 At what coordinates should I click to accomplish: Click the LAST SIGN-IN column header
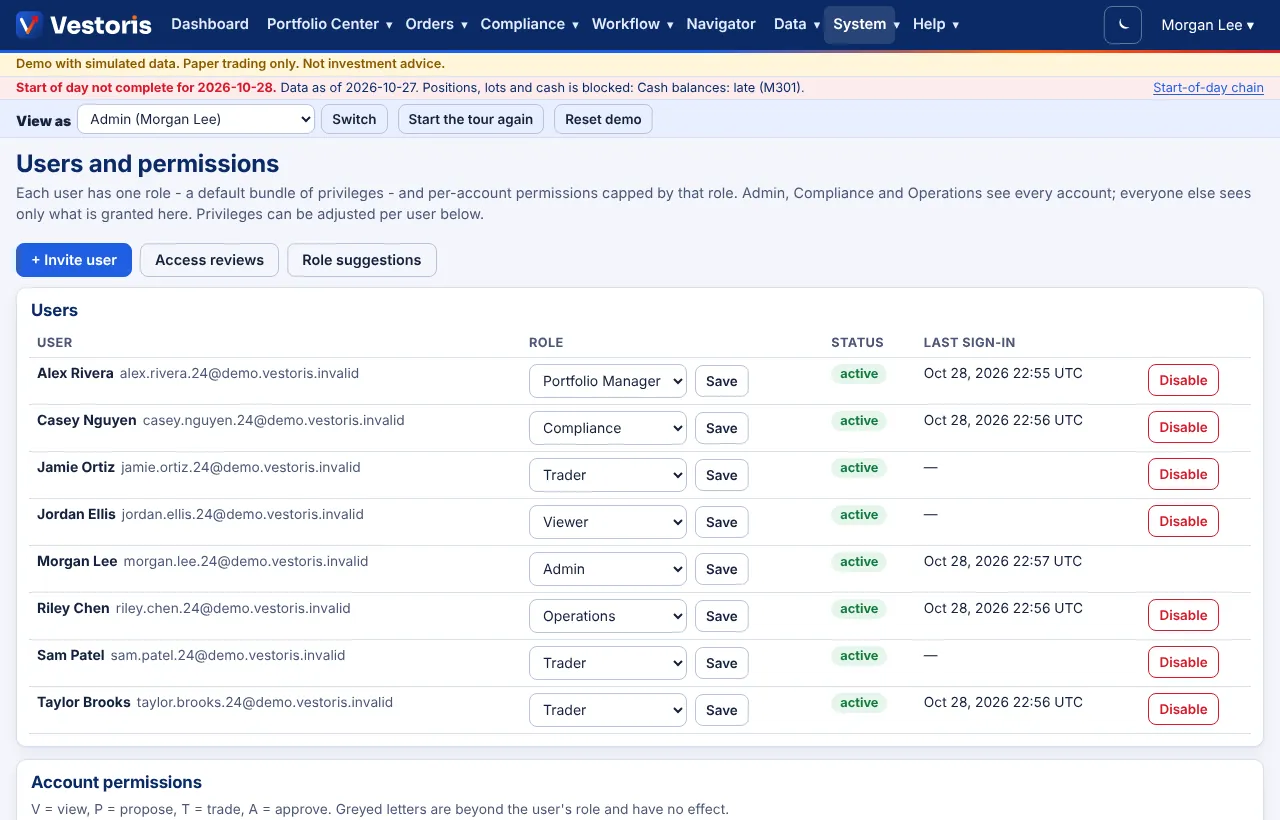click(x=969, y=342)
